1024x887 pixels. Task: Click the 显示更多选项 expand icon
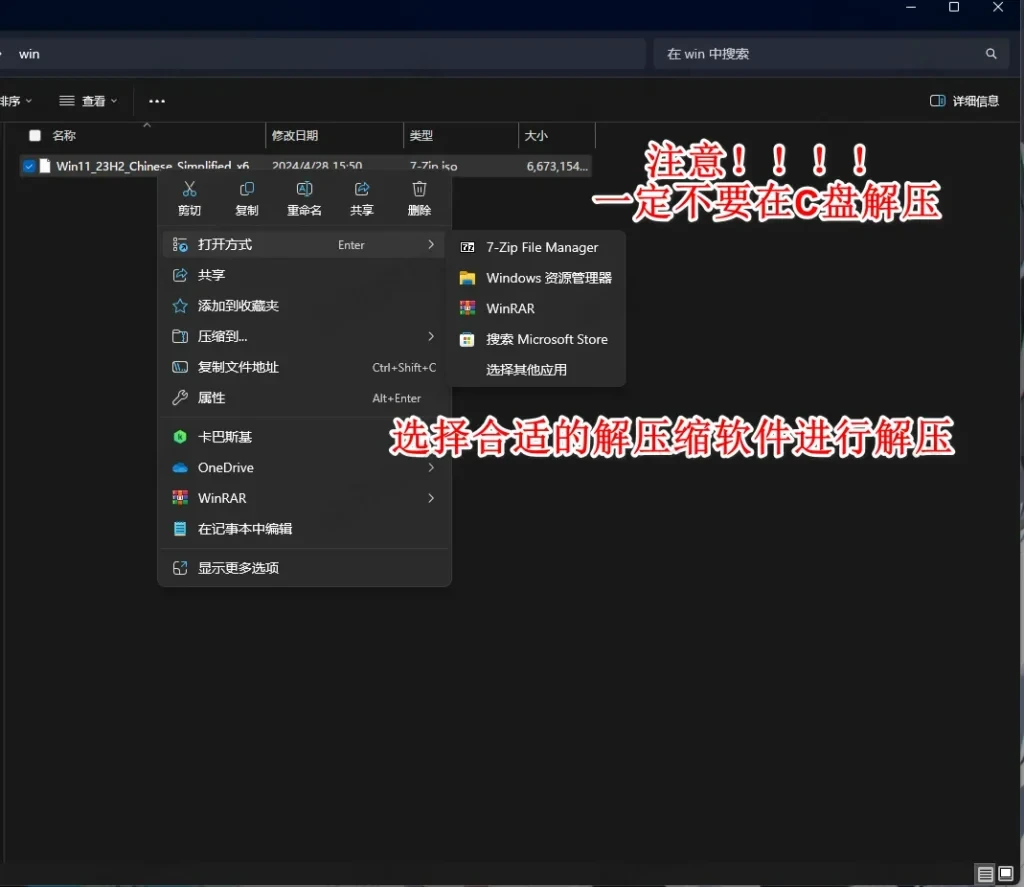point(180,568)
